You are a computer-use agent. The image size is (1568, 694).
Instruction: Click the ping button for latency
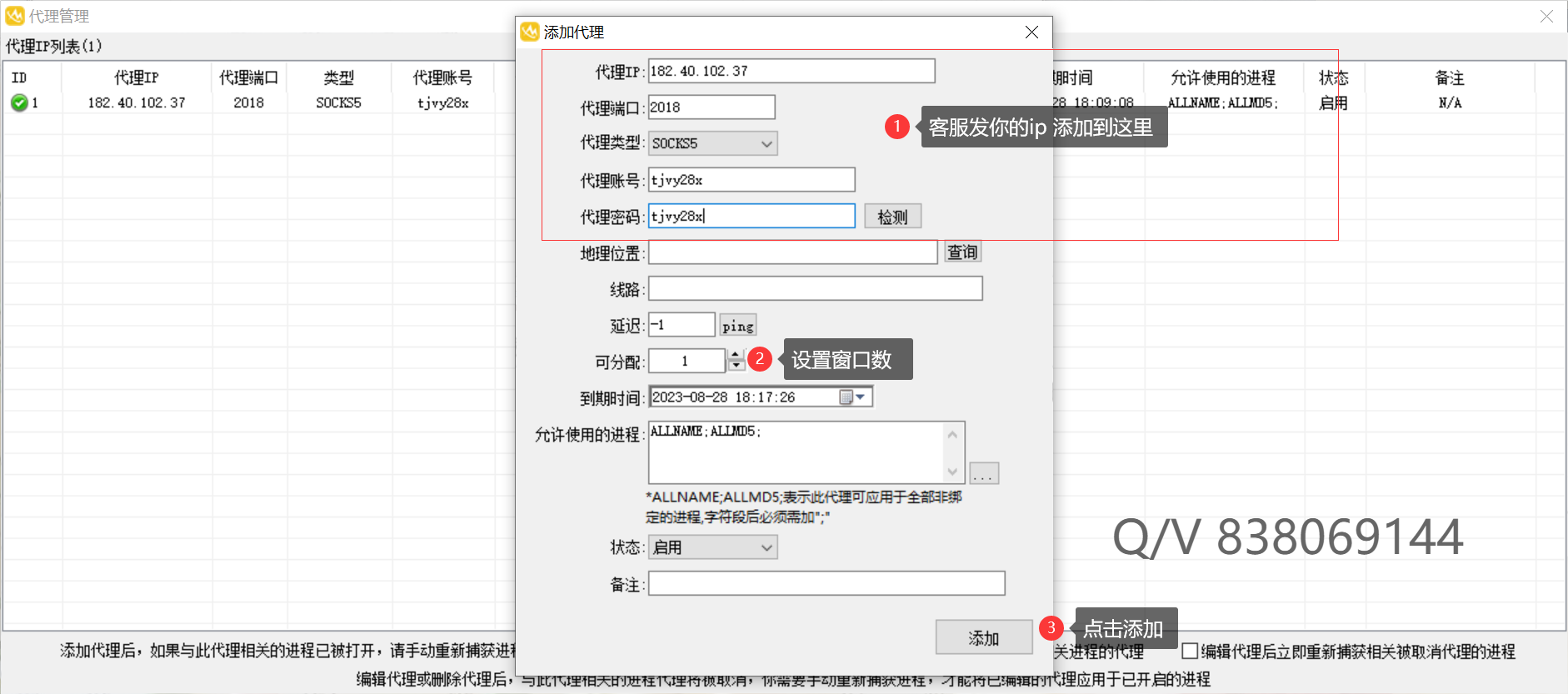click(x=737, y=326)
